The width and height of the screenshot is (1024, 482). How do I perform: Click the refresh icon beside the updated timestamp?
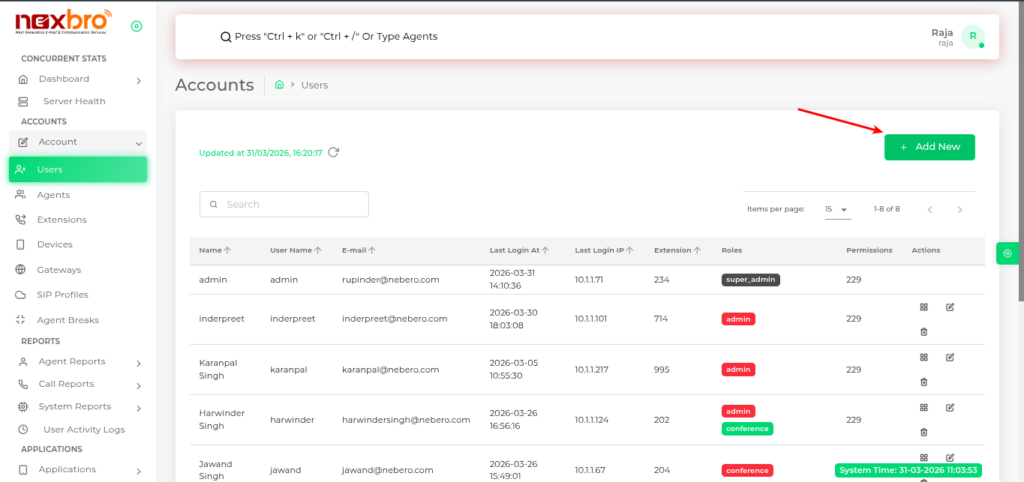tap(333, 153)
